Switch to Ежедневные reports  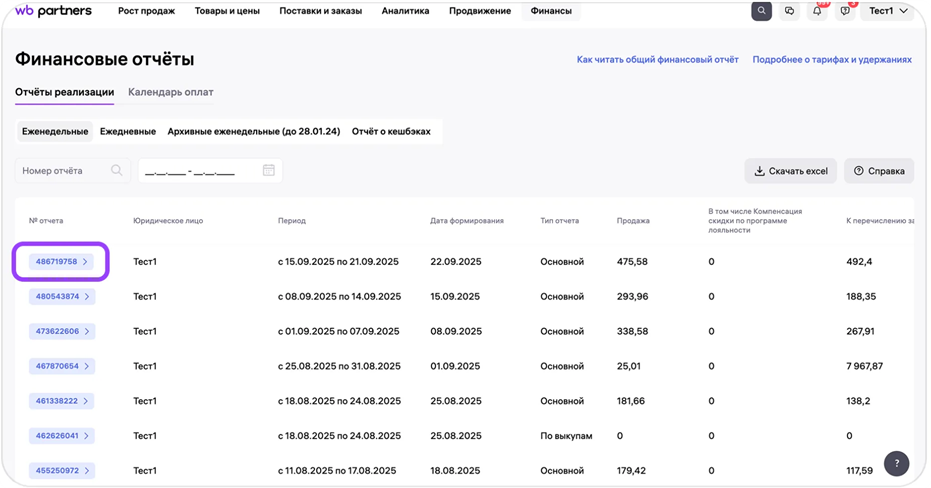click(x=127, y=131)
